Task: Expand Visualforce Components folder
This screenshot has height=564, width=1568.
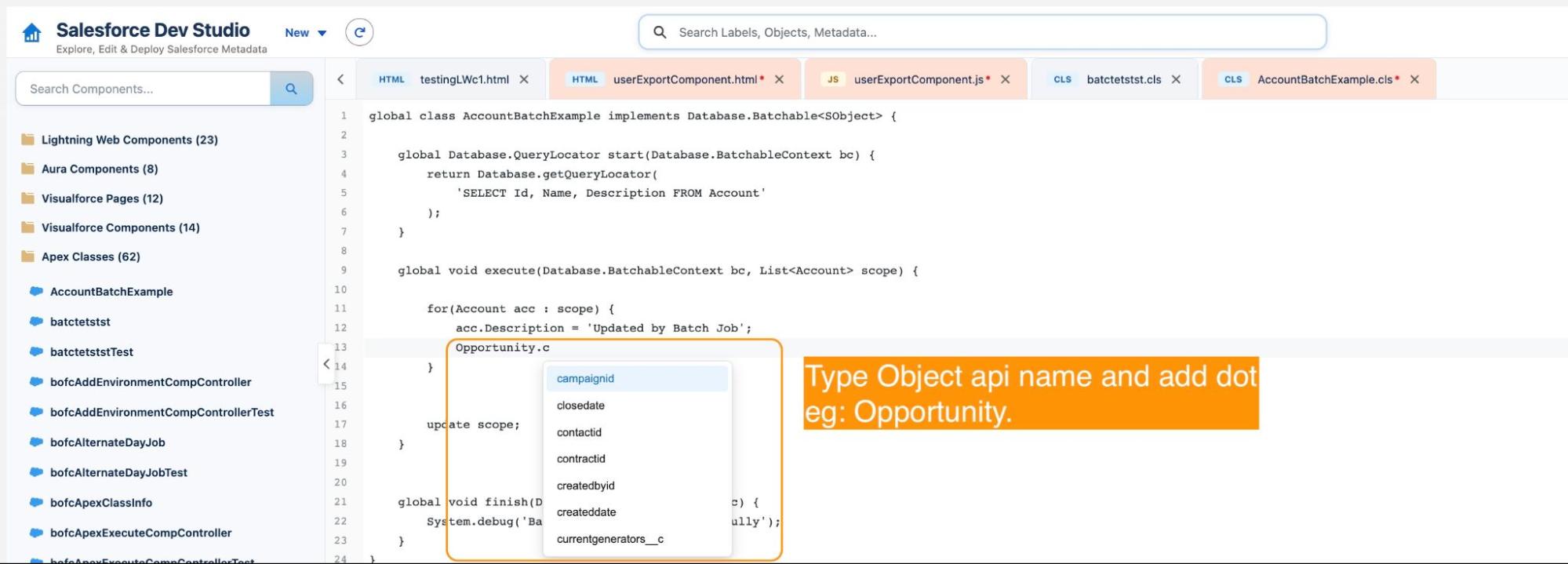Action: [120, 227]
